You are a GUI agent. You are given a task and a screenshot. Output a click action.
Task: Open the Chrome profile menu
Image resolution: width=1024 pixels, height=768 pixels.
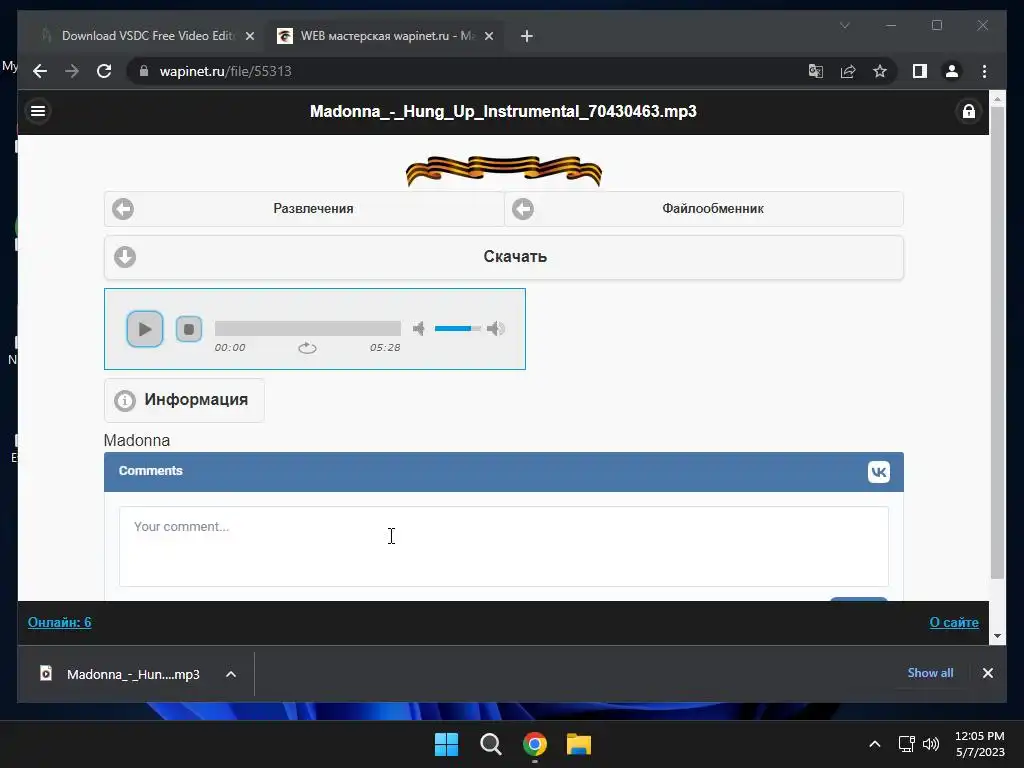pyautogui.click(x=952, y=71)
